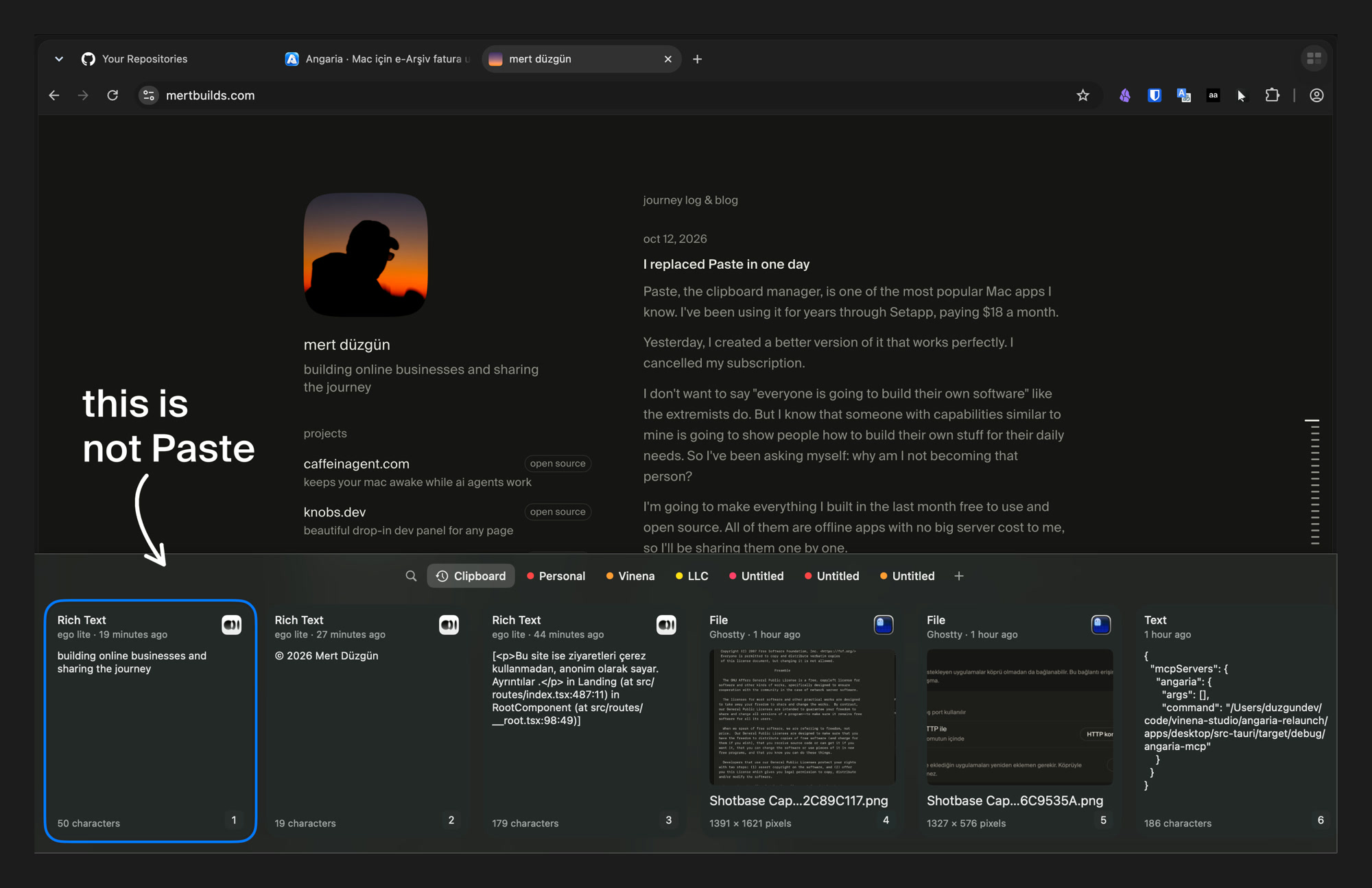Expand the tab search chevron dropdown
1372x888 pixels.
pyautogui.click(x=59, y=59)
